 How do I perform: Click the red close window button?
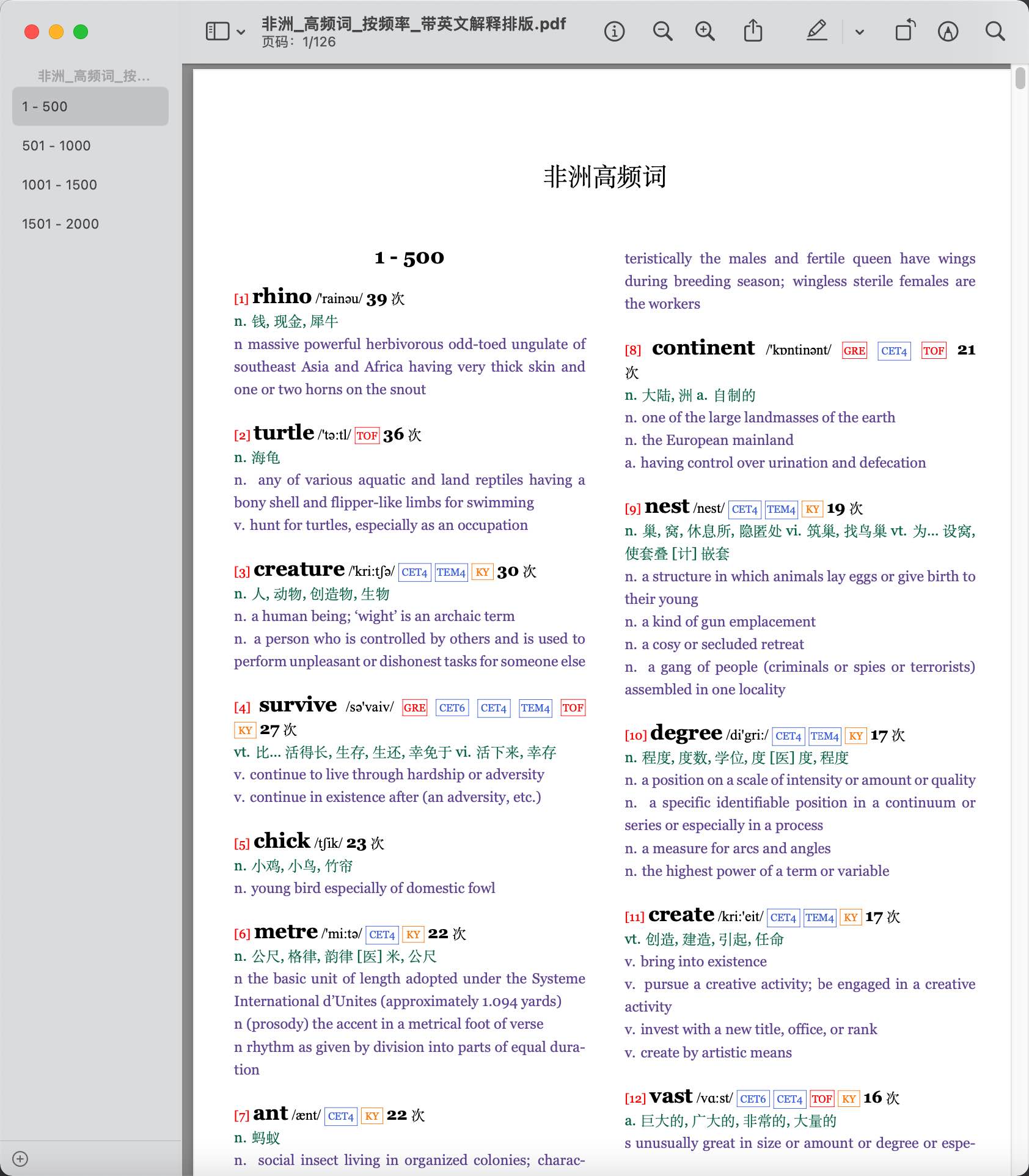(x=32, y=32)
